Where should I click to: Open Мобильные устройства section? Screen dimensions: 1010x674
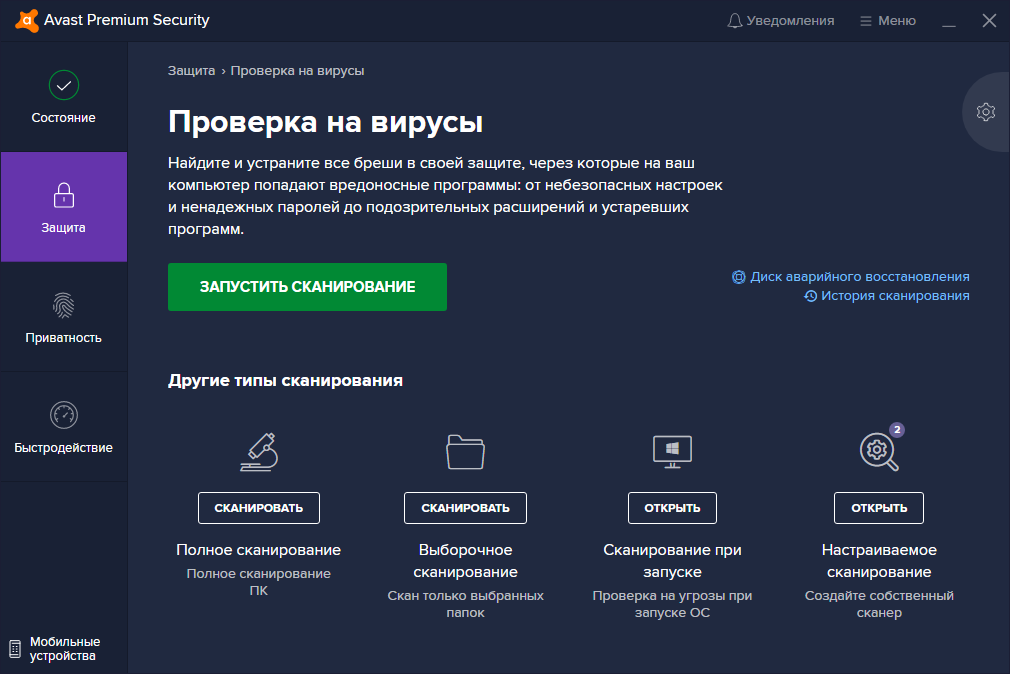tap(55, 649)
